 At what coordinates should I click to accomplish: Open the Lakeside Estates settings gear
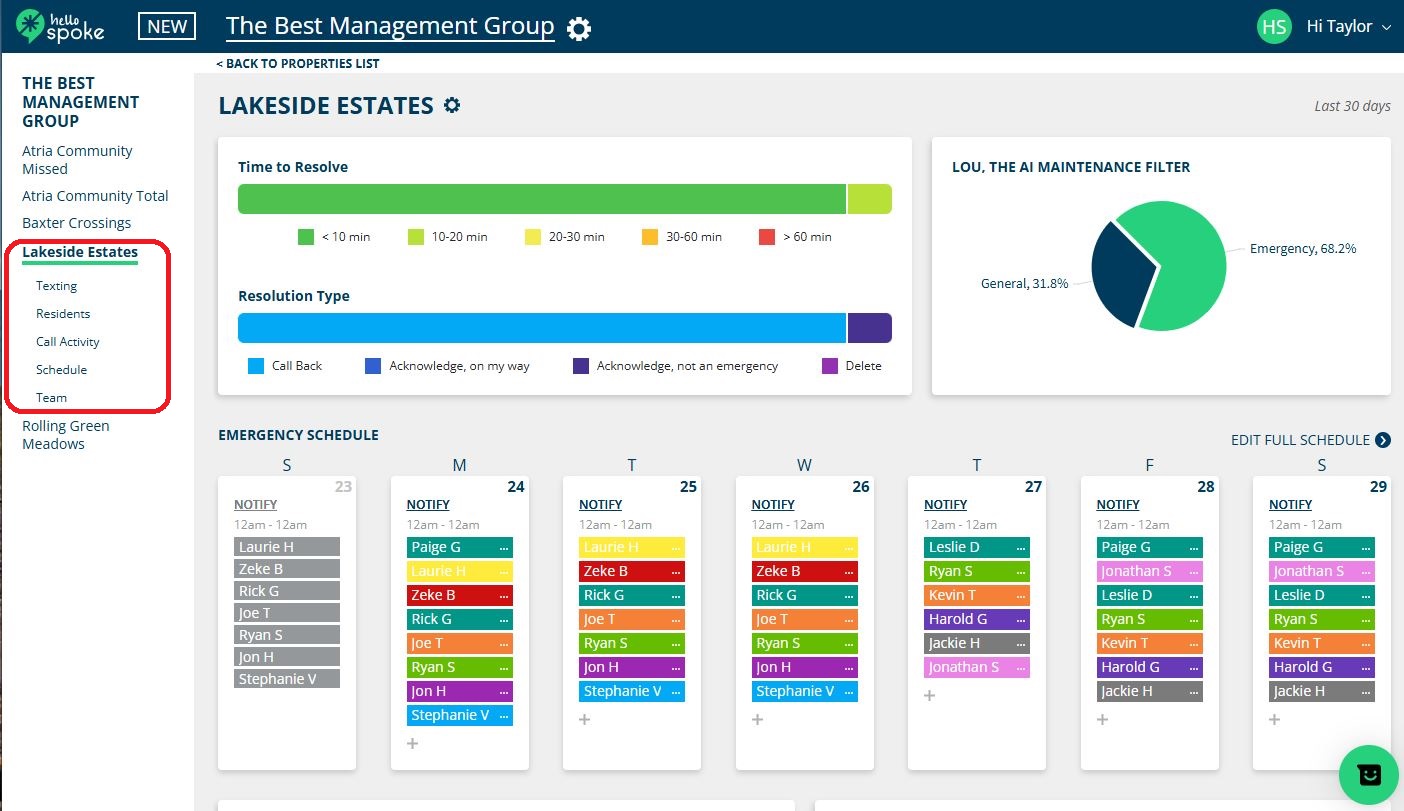tap(451, 104)
